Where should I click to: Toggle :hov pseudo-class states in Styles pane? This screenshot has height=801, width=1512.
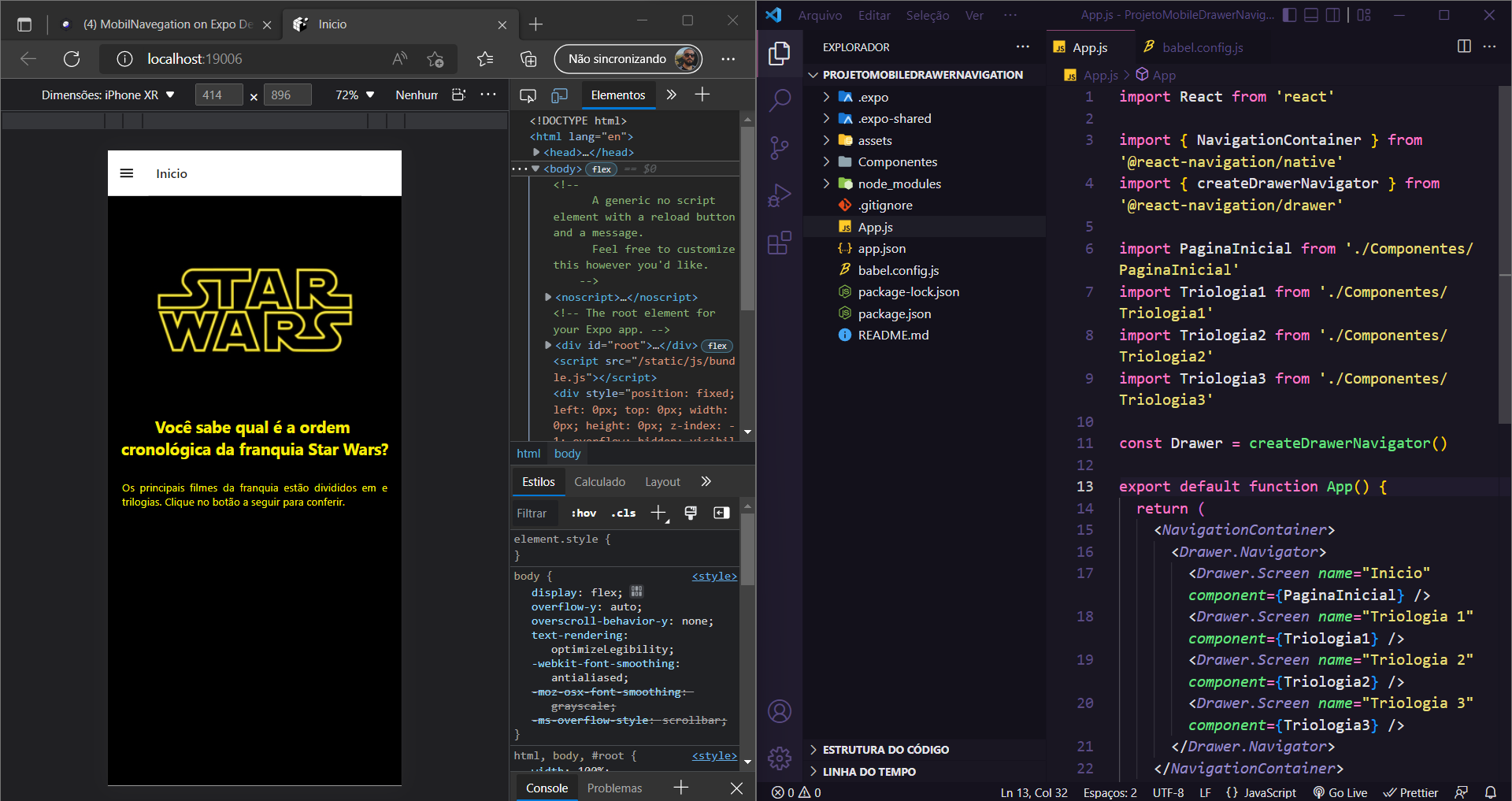(x=583, y=513)
